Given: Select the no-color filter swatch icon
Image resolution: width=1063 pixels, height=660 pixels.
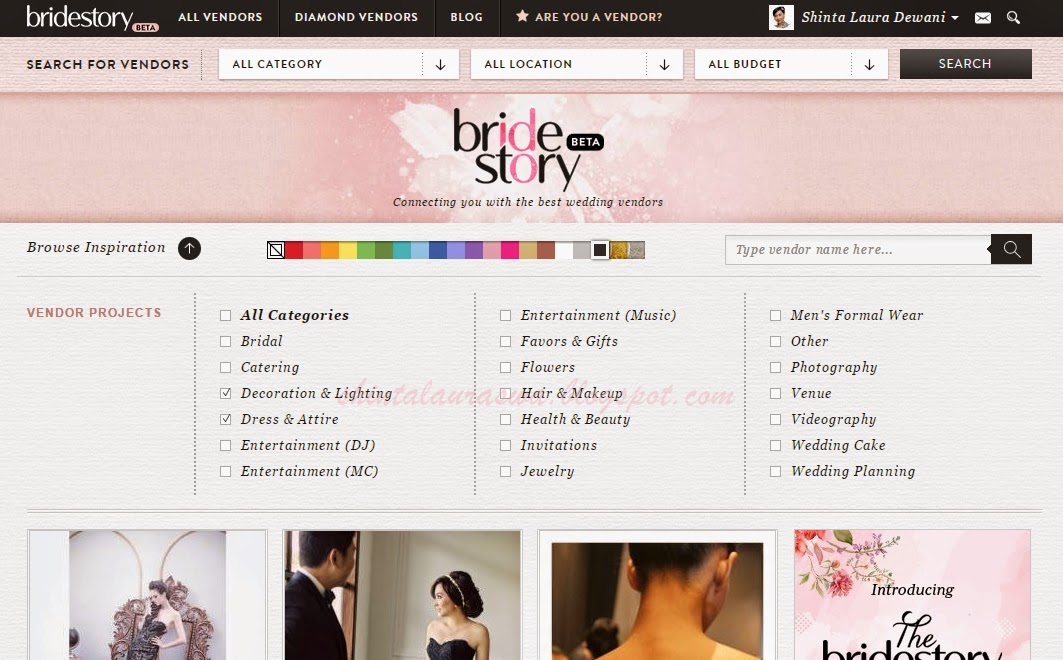Looking at the screenshot, I should tap(276, 250).
